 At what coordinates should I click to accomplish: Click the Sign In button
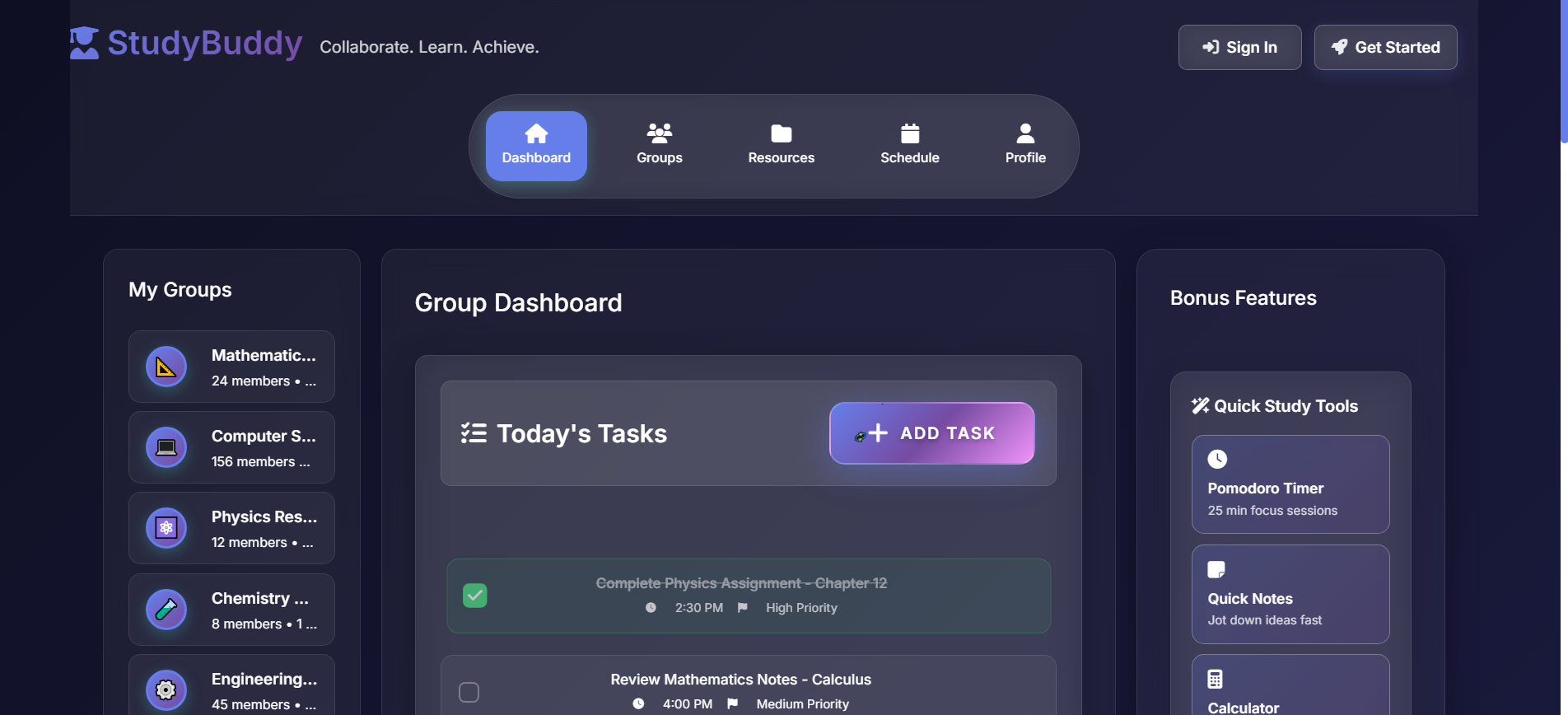1239,48
